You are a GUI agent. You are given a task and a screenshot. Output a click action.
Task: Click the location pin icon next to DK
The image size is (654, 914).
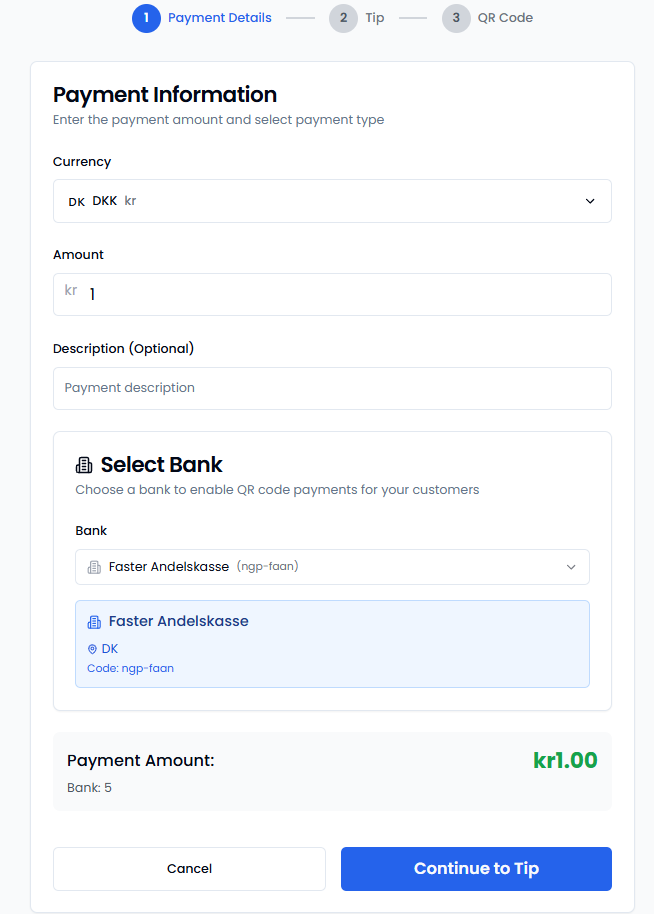tap(92, 648)
